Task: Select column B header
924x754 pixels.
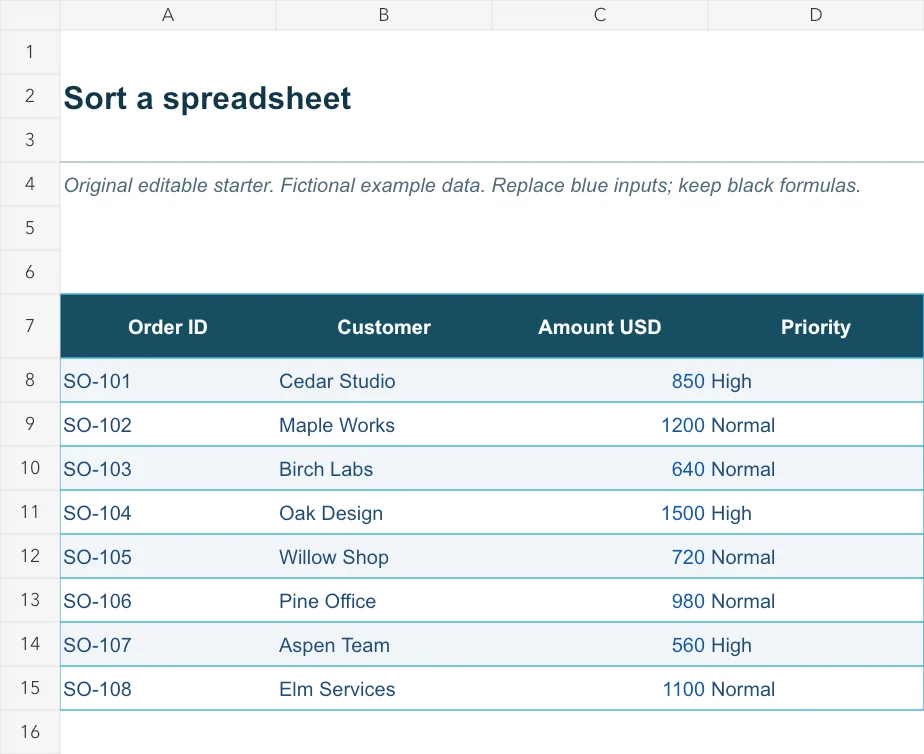Action: click(384, 15)
